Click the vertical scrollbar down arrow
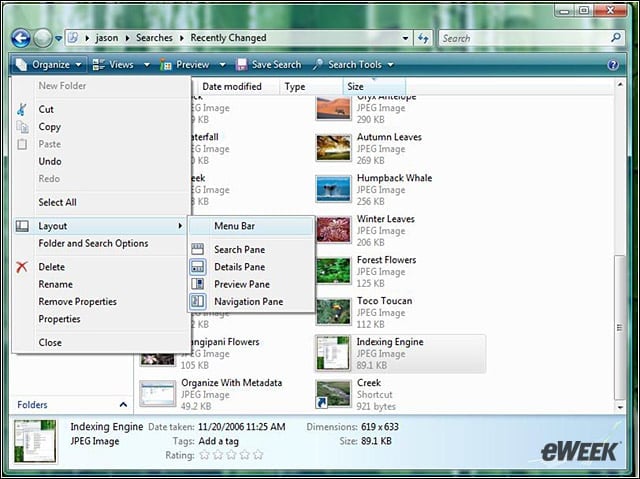Viewport: 640px width, 479px height. pos(620,407)
